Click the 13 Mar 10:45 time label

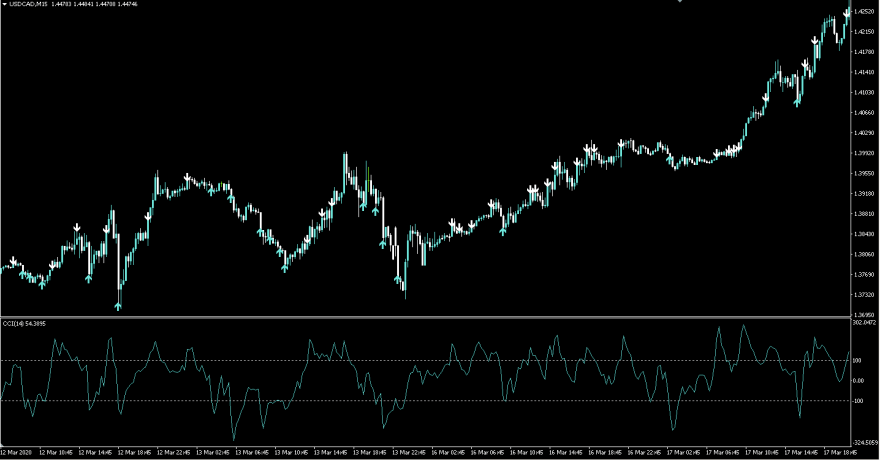tap(291, 452)
